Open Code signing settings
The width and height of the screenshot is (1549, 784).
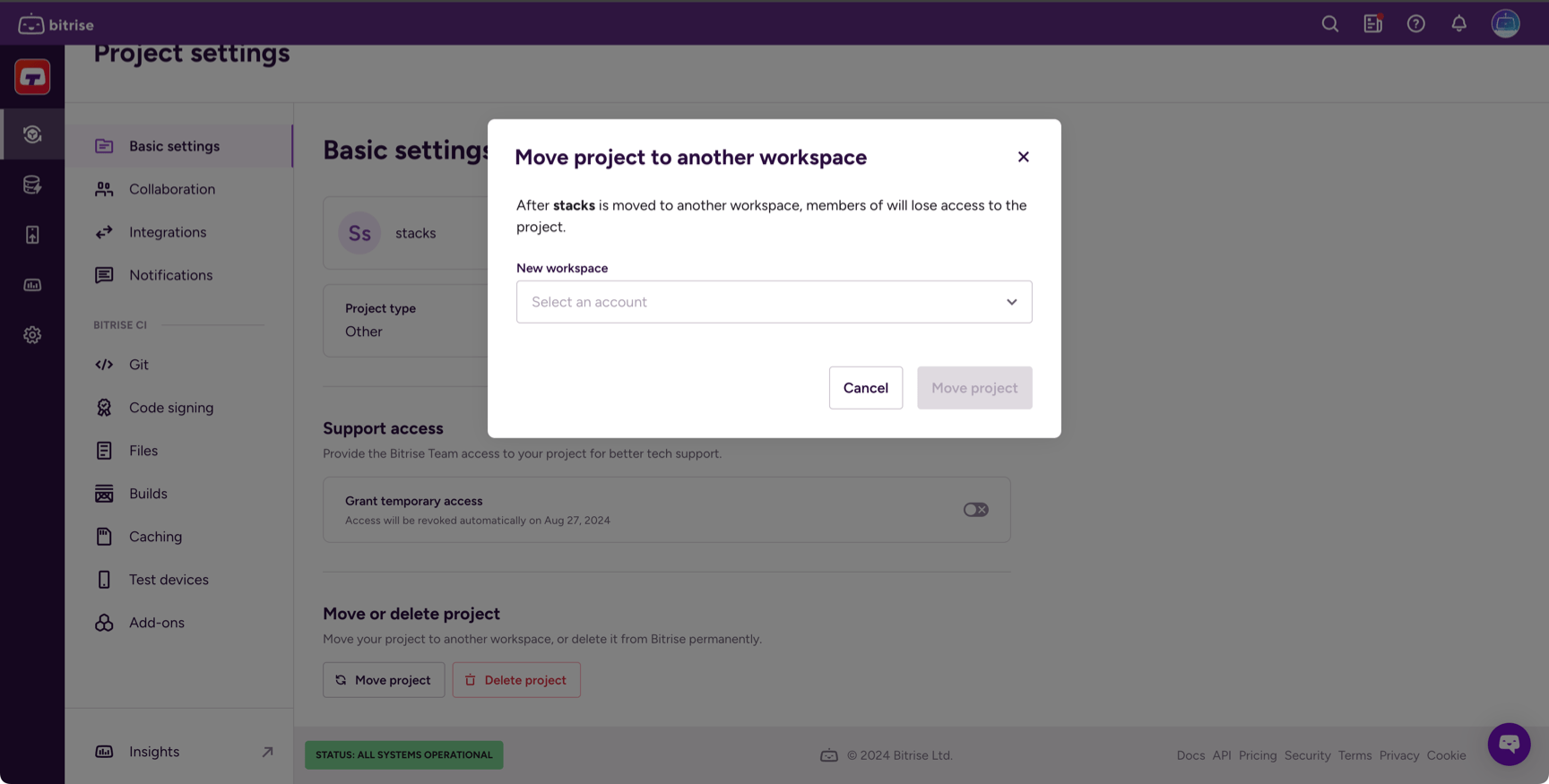170,408
